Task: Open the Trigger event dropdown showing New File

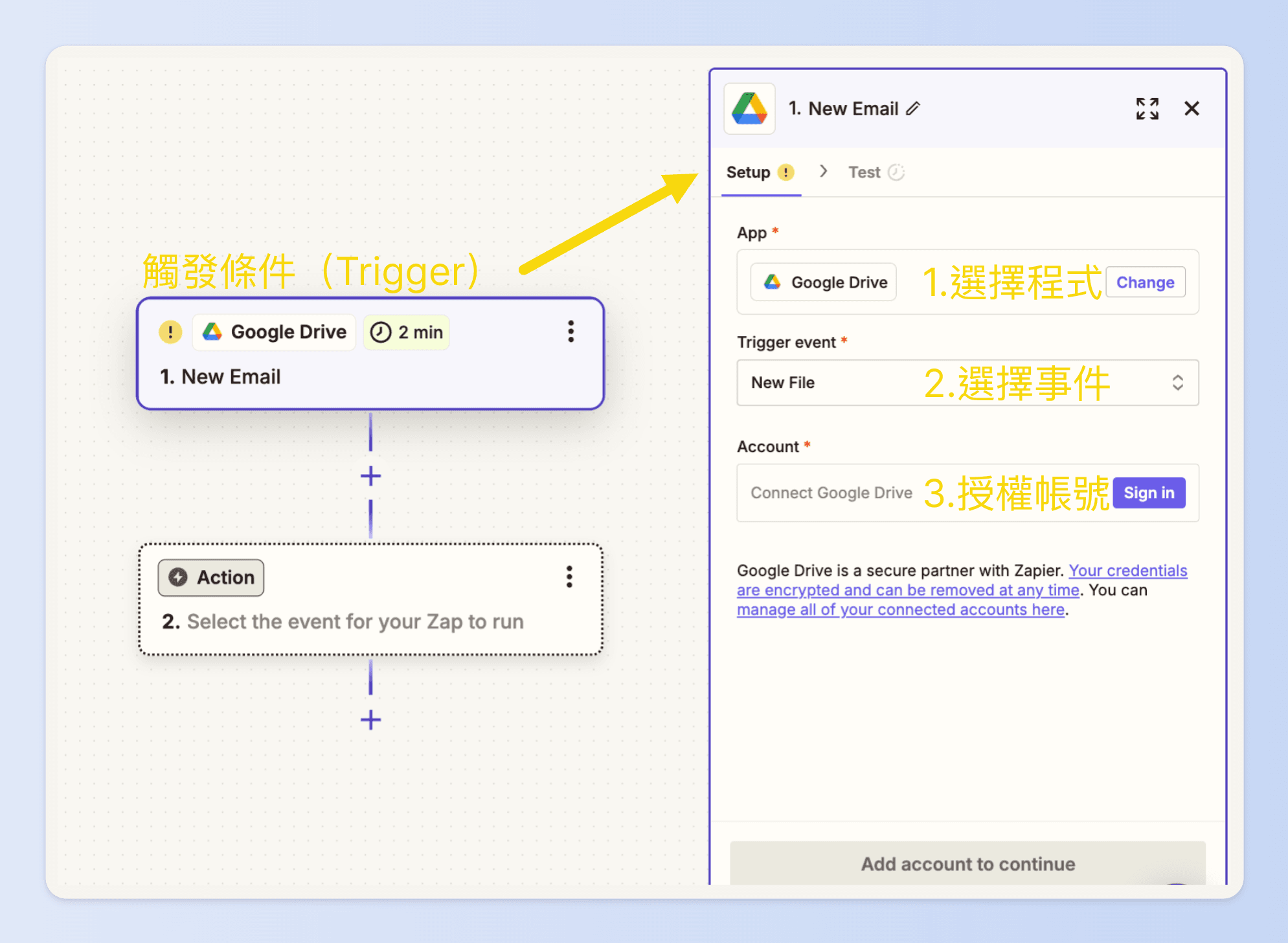Action: 967,383
